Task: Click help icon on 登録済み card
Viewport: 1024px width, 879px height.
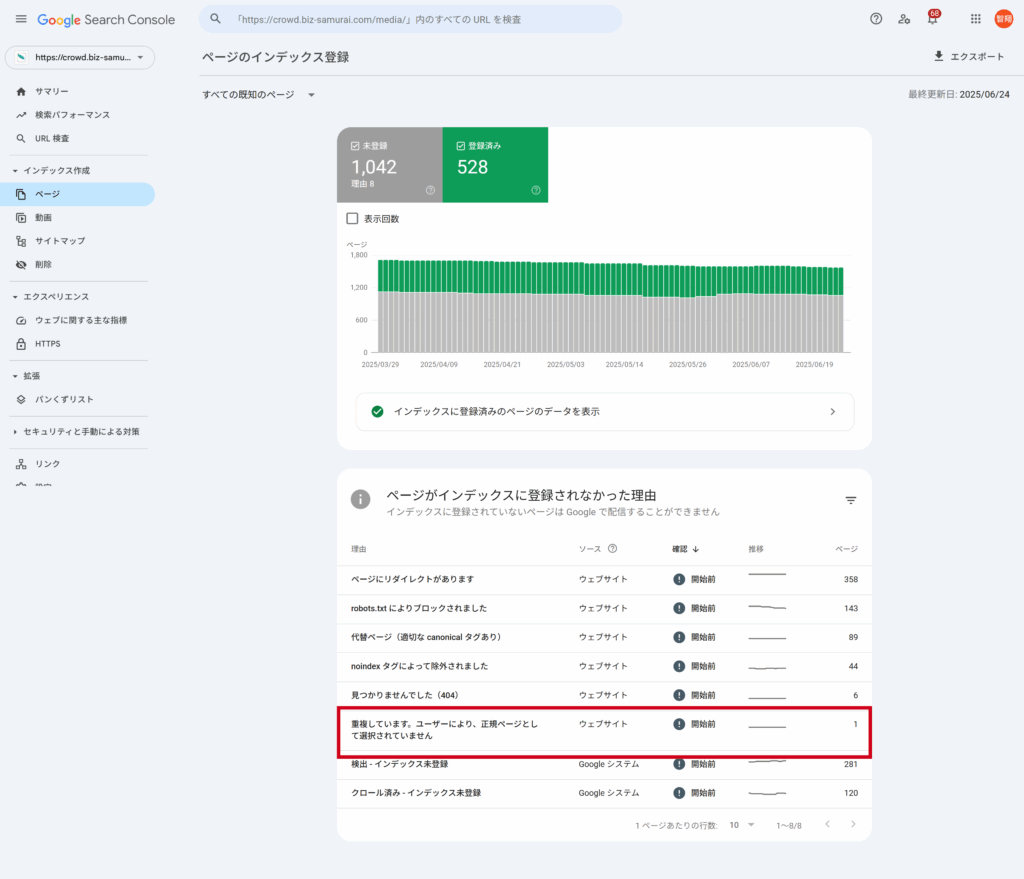Action: point(536,190)
